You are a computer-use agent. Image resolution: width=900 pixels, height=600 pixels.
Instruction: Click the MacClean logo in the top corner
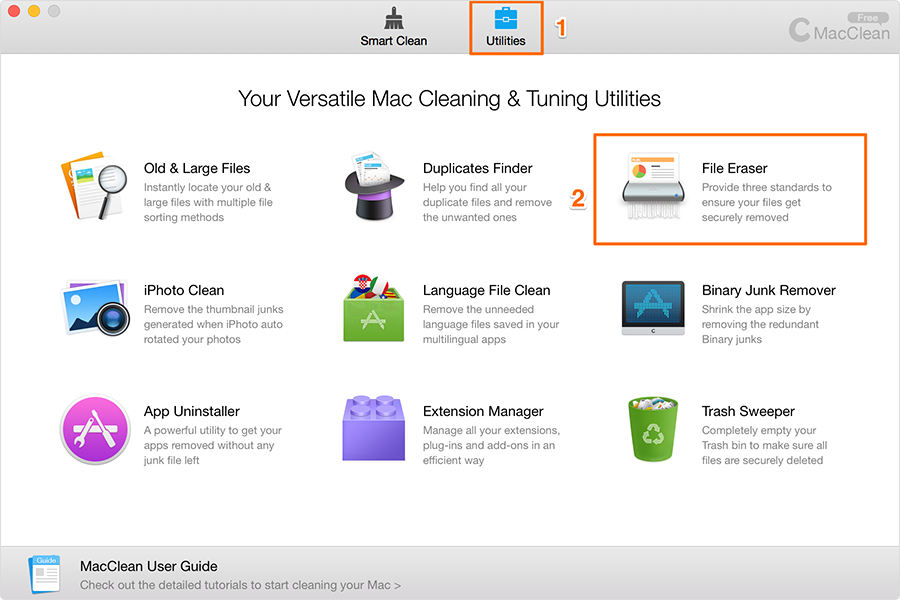(x=839, y=31)
